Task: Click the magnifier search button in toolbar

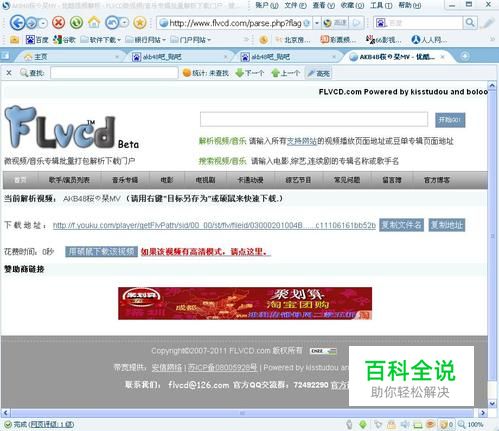Action: tap(470, 23)
